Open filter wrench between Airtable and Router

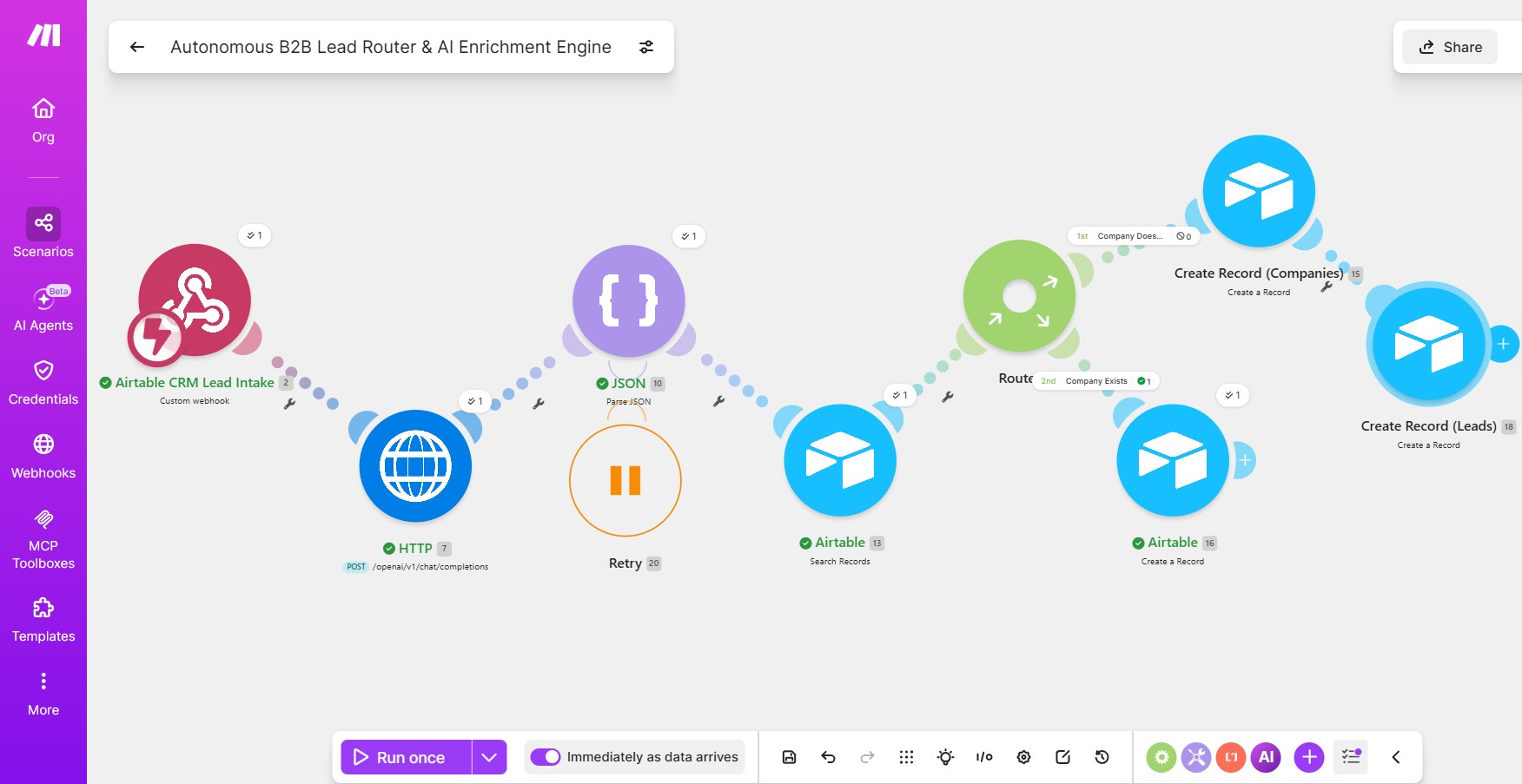click(x=948, y=397)
